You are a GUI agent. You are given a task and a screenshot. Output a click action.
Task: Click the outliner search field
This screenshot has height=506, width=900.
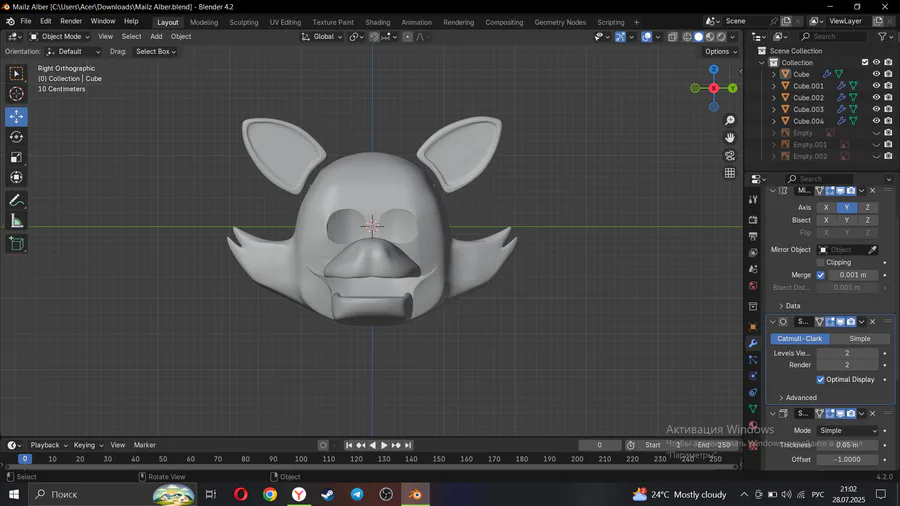(833, 37)
